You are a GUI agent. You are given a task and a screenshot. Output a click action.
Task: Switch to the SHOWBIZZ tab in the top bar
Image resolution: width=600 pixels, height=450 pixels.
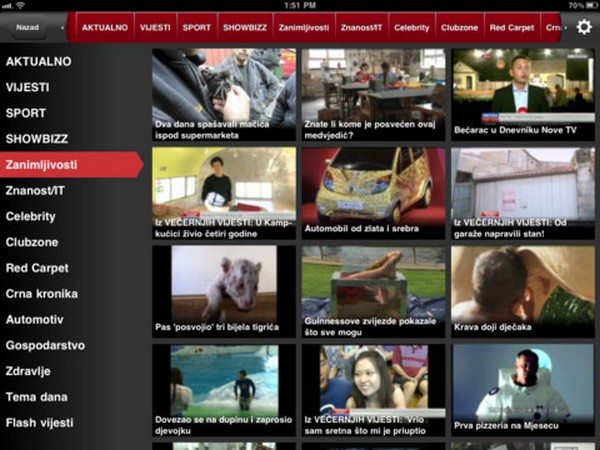(x=245, y=28)
